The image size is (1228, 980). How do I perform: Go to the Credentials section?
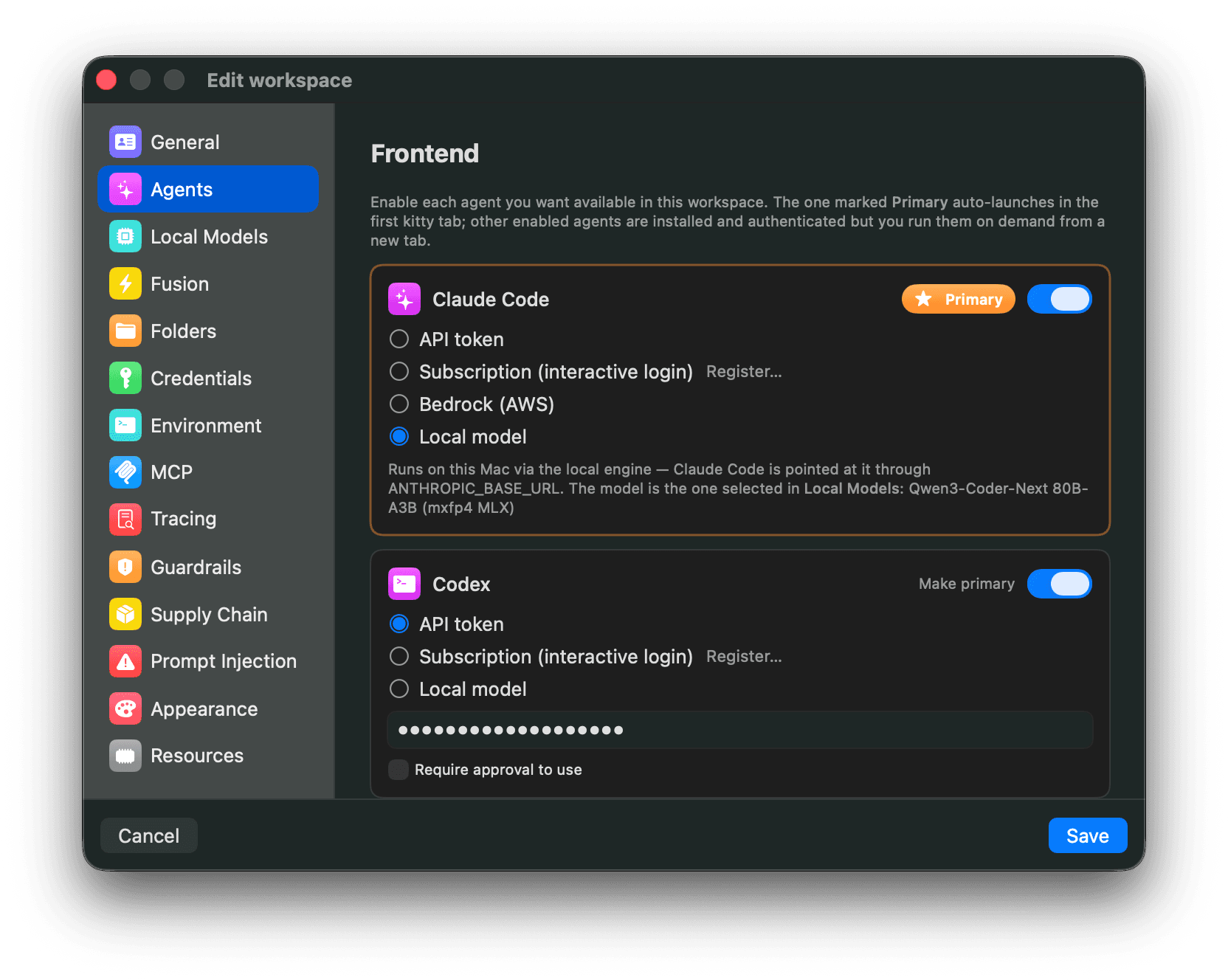click(208, 378)
